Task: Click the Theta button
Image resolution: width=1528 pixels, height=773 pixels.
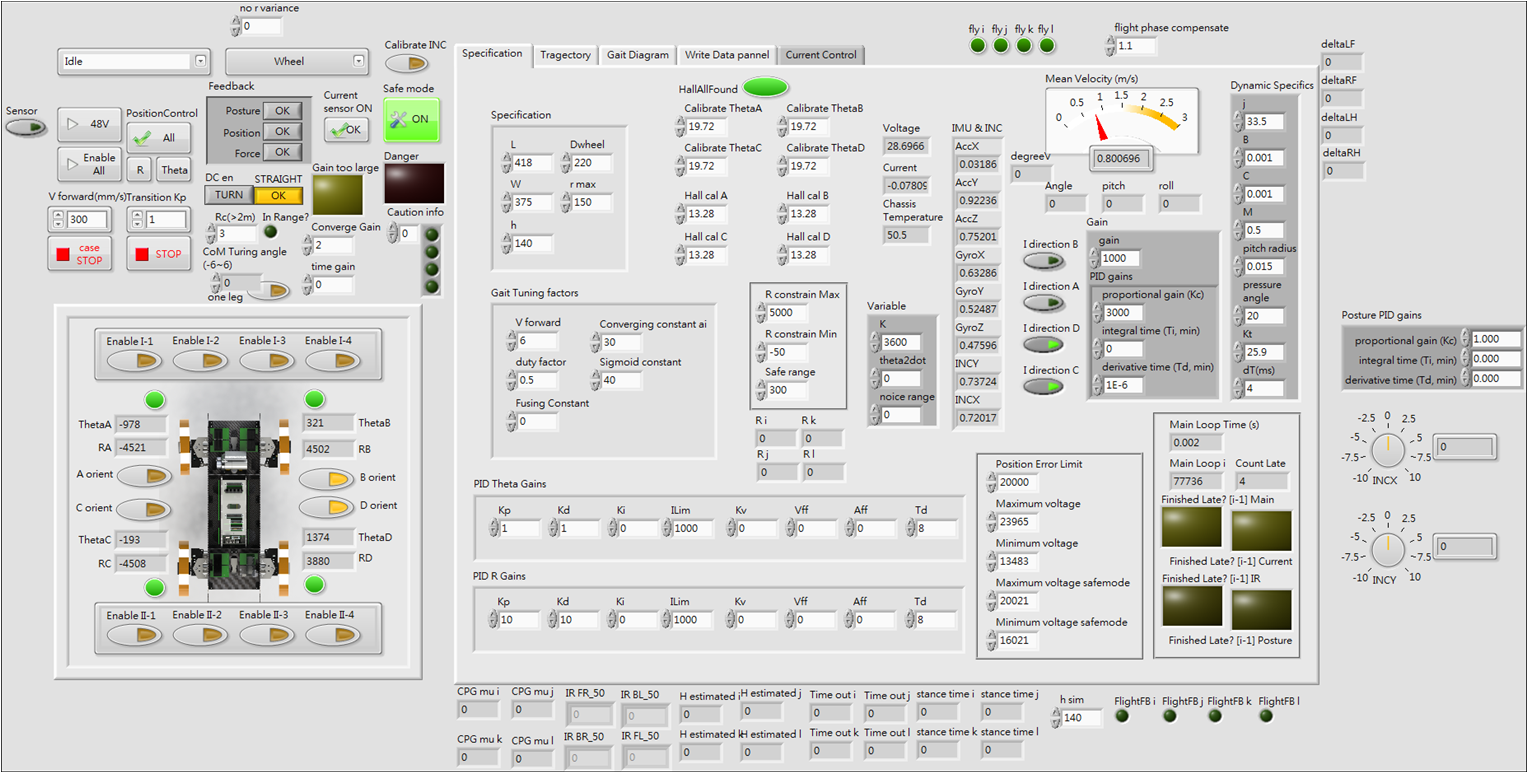Action: (173, 170)
